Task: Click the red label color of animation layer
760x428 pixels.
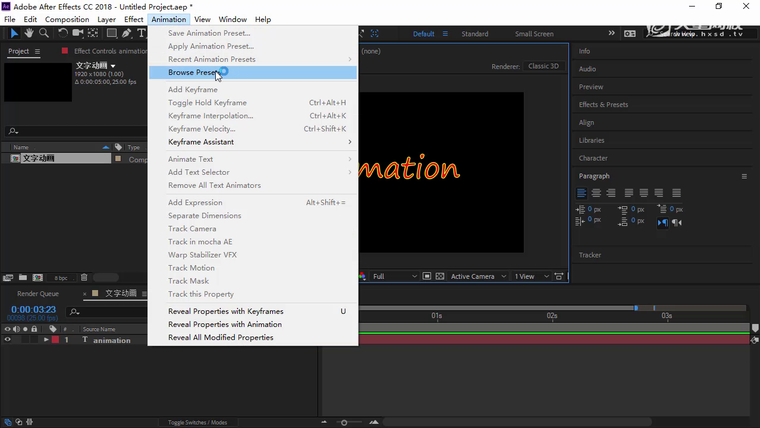Action: click(x=56, y=340)
